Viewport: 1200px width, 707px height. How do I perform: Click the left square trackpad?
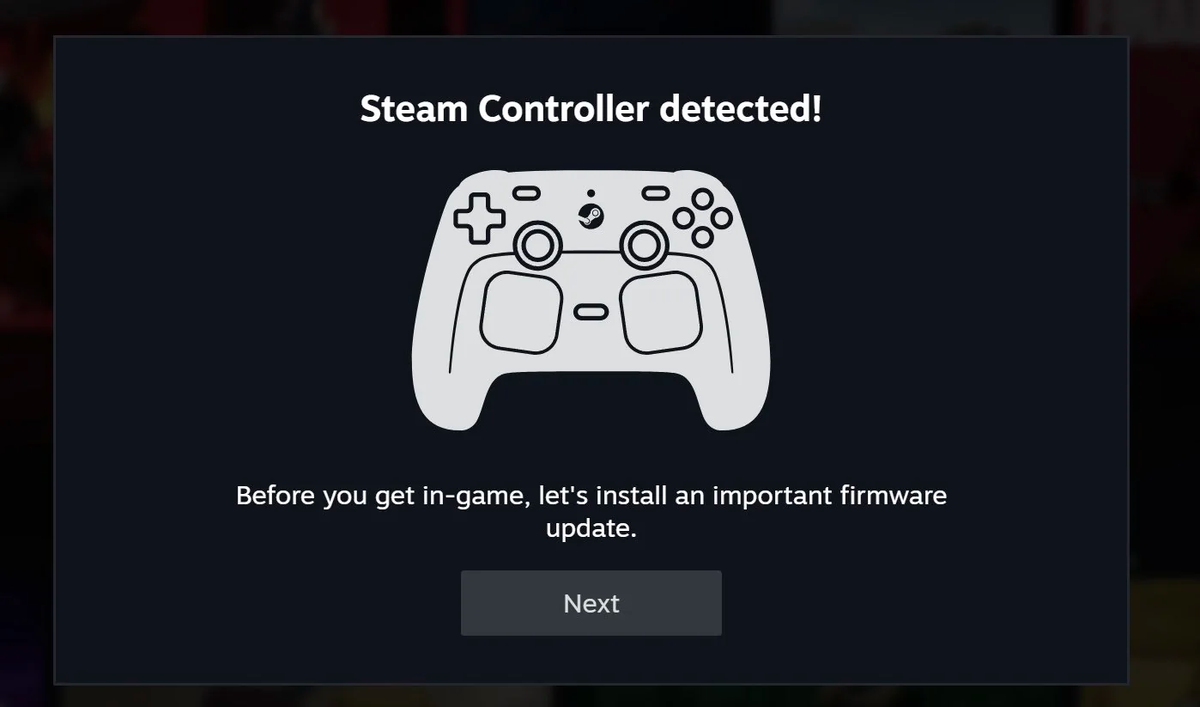pyautogui.click(x=520, y=312)
